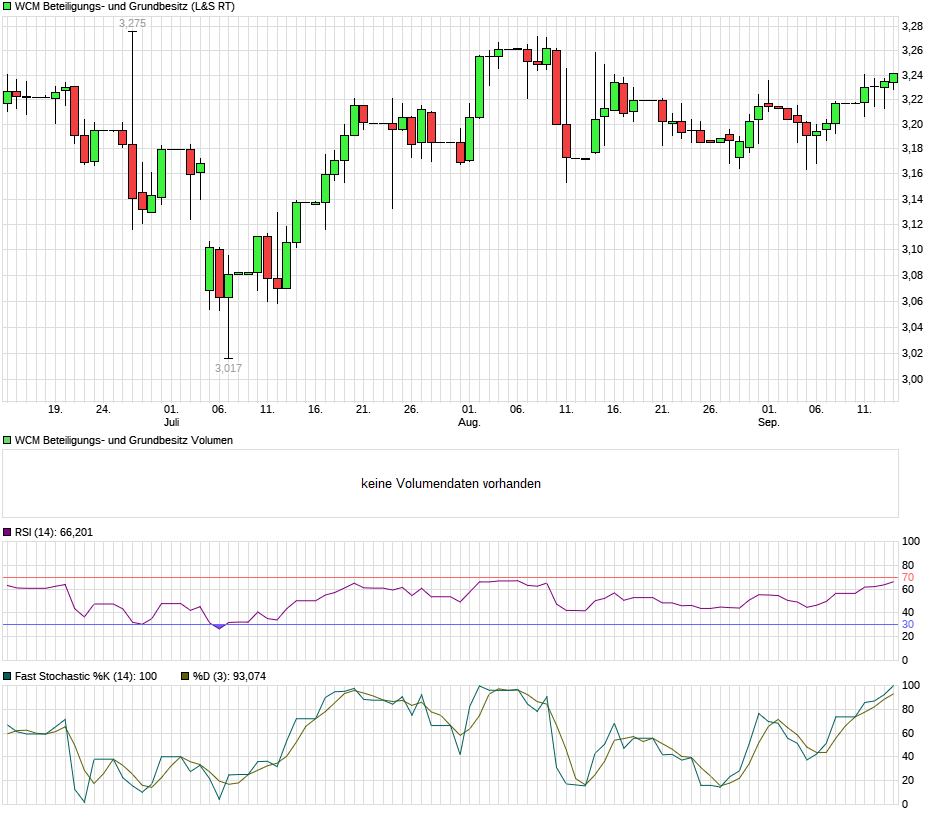Click the 'keine Volumendaten vorhanden' message
Image resolution: width=940 pixels, height=814 pixels.
pyautogui.click(x=451, y=483)
